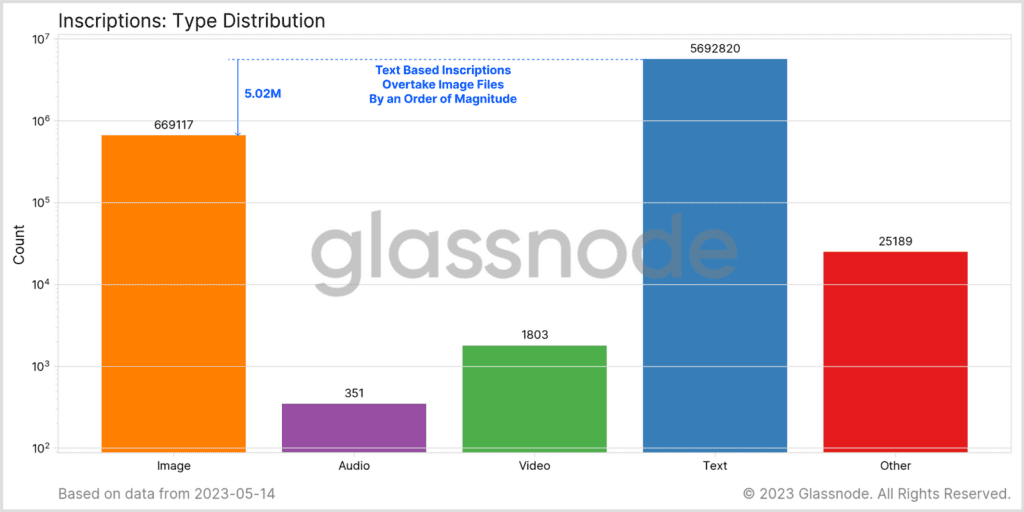
Task: Click the green Video bar
Action: click(534, 398)
